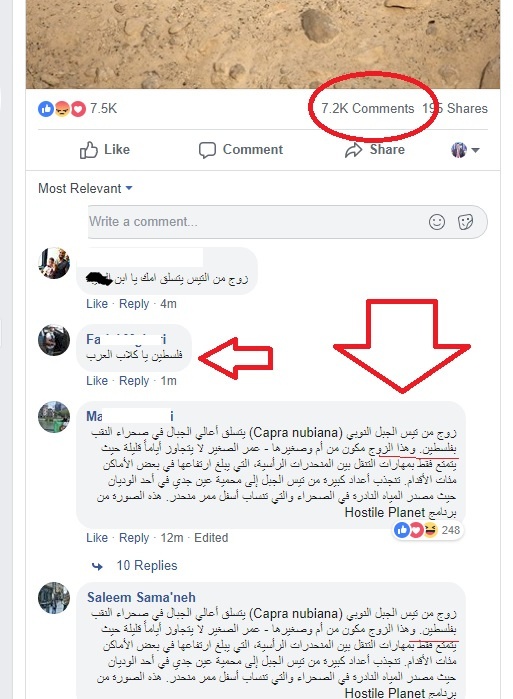Open the profile avatar identity selector dropdown
This screenshot has width=513, height=699.
point(465,150)
